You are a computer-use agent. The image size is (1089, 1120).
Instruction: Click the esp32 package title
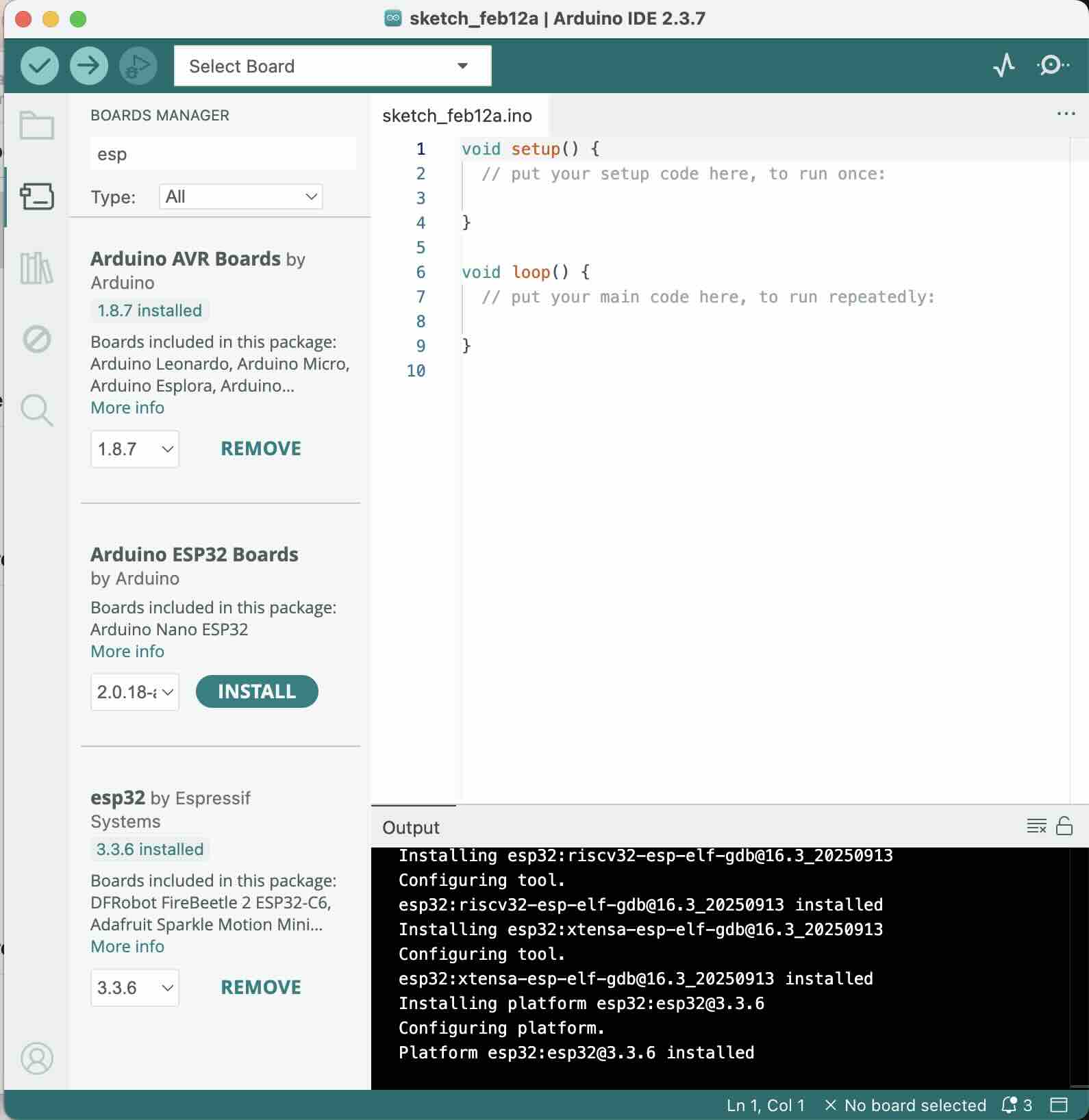[118, 798]
